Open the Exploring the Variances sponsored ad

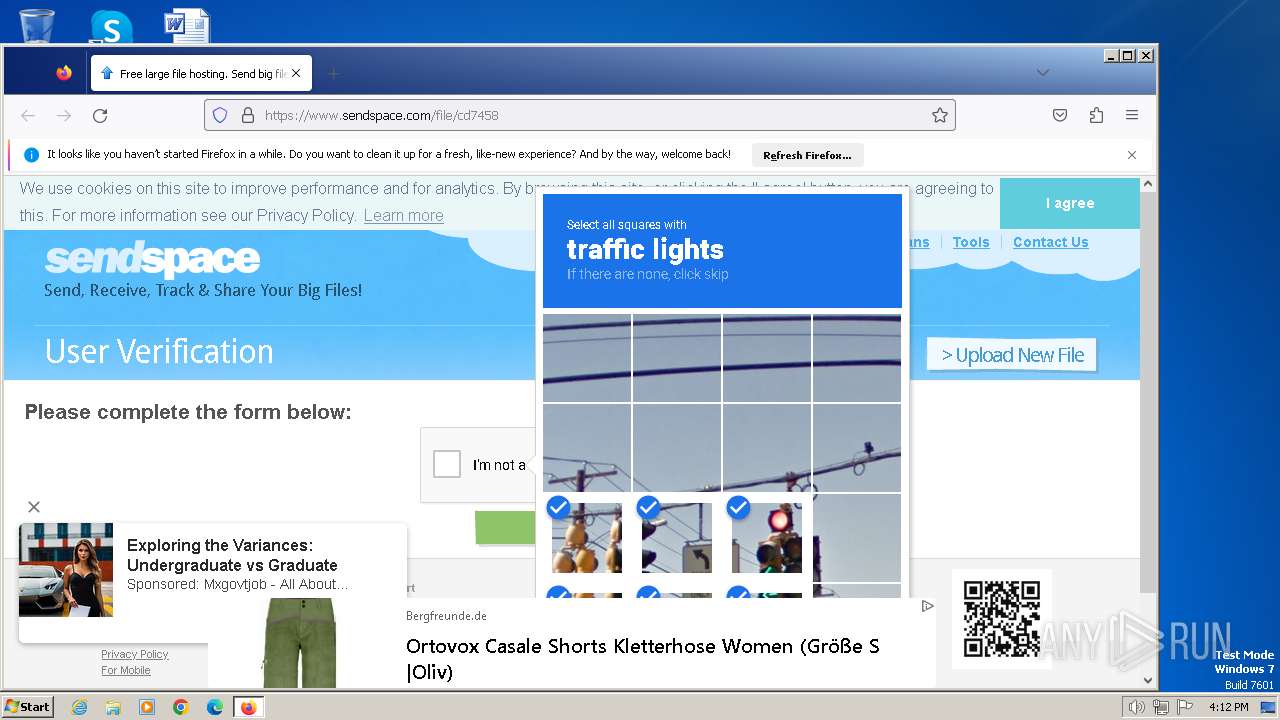(x=232, y=555)
